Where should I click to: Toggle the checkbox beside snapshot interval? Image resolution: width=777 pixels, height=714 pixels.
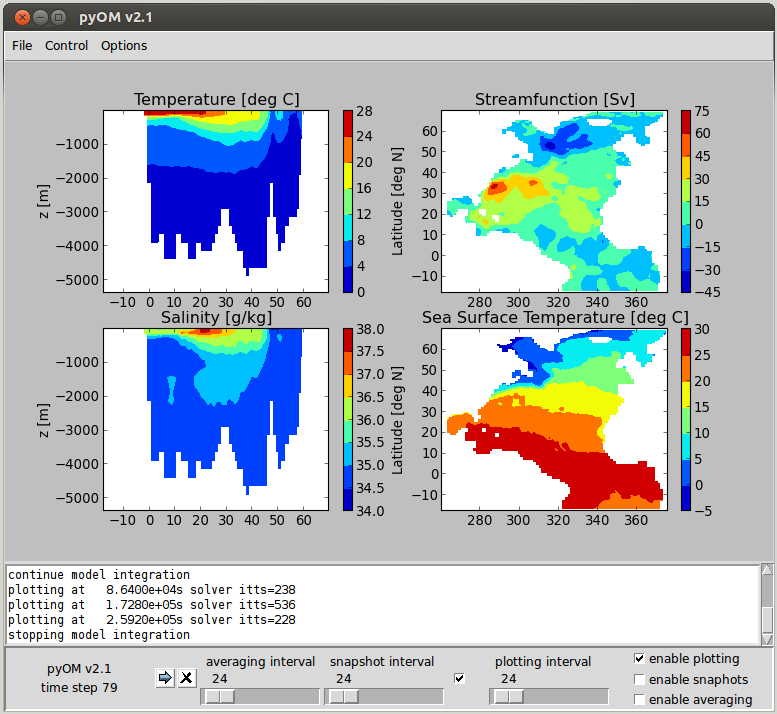pyautogui.click(x=460, y=679)
